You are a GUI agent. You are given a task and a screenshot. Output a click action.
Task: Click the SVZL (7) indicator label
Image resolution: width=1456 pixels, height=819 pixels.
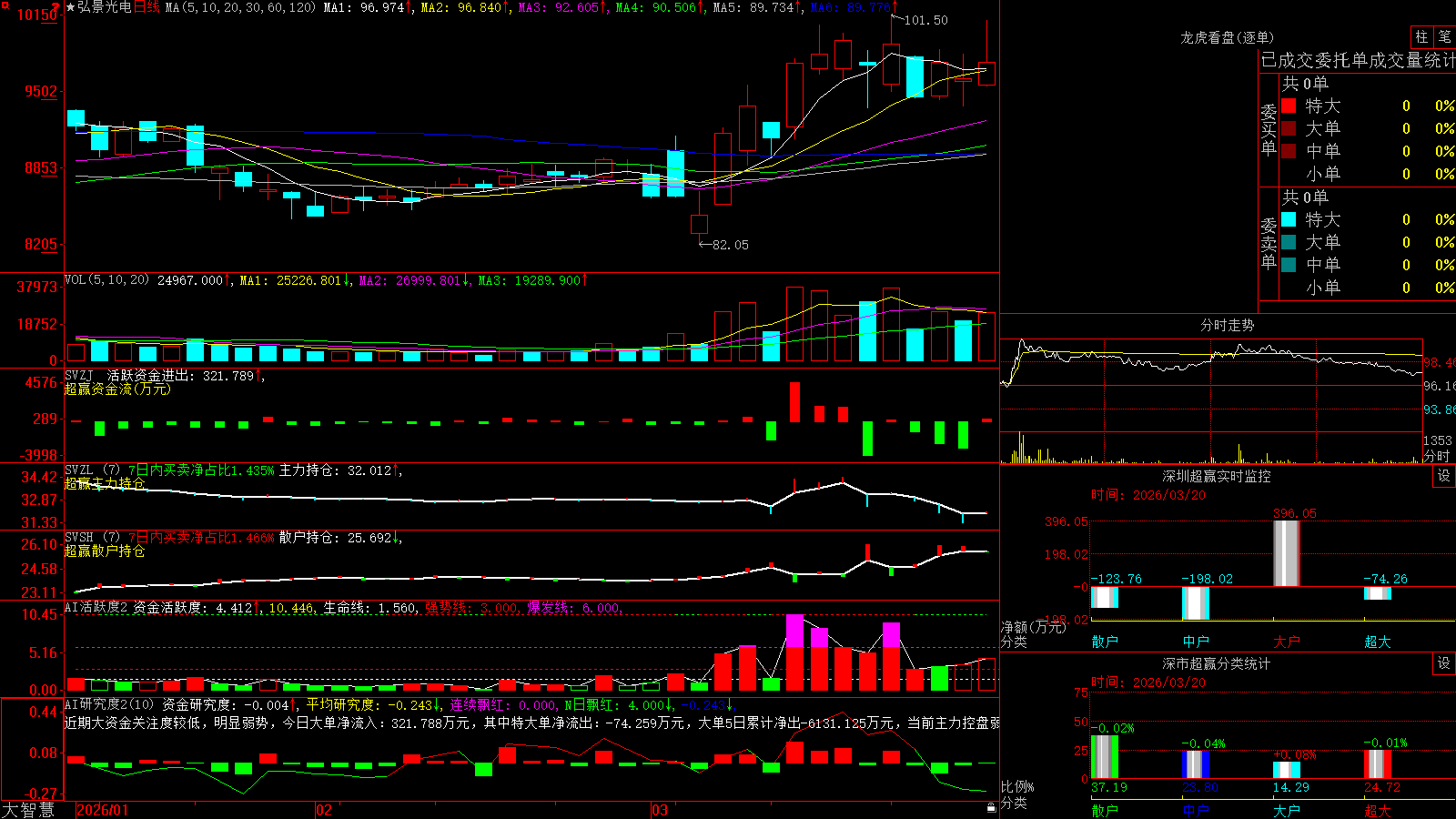[x=92, y=470]
